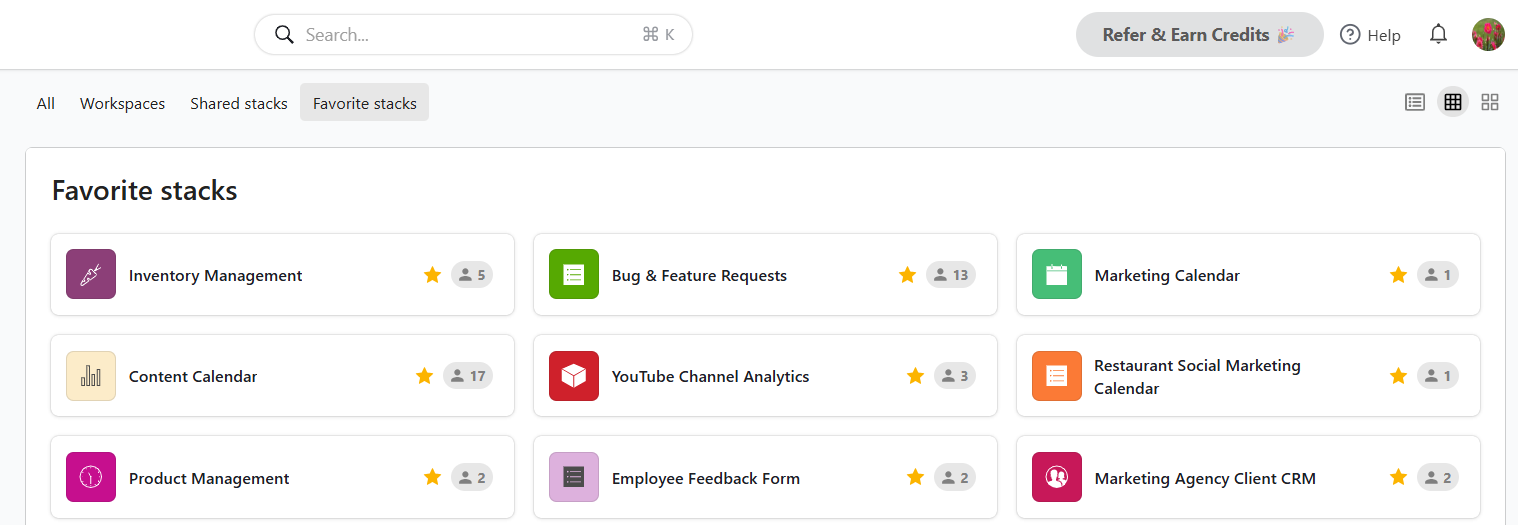Viewport: 1518px width, 525px height.
Task: Unfavorite Bug & Feature Requests via its star
Action: pyautogui.click(x=907, y=275)
